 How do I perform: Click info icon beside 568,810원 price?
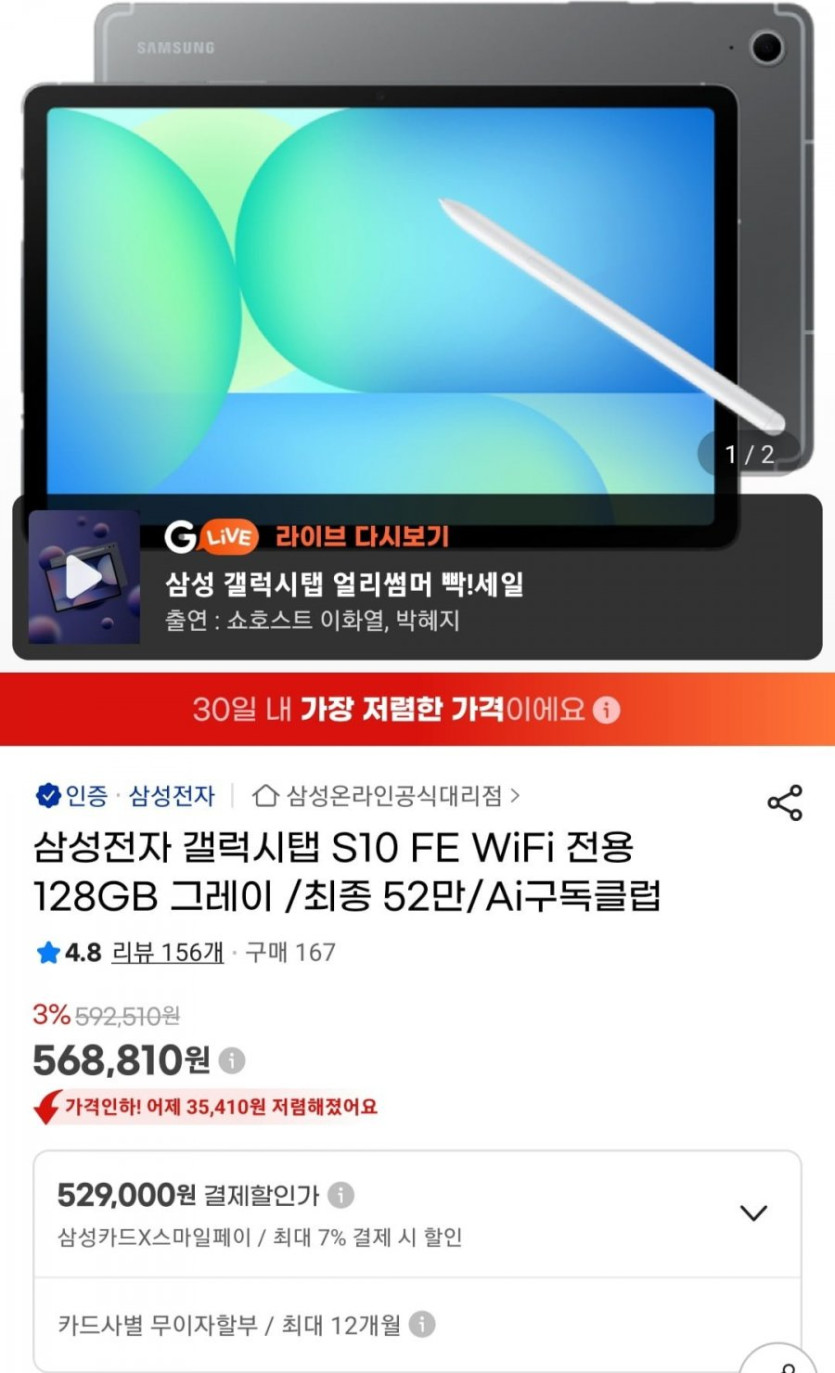click(x=232, y=1060)
